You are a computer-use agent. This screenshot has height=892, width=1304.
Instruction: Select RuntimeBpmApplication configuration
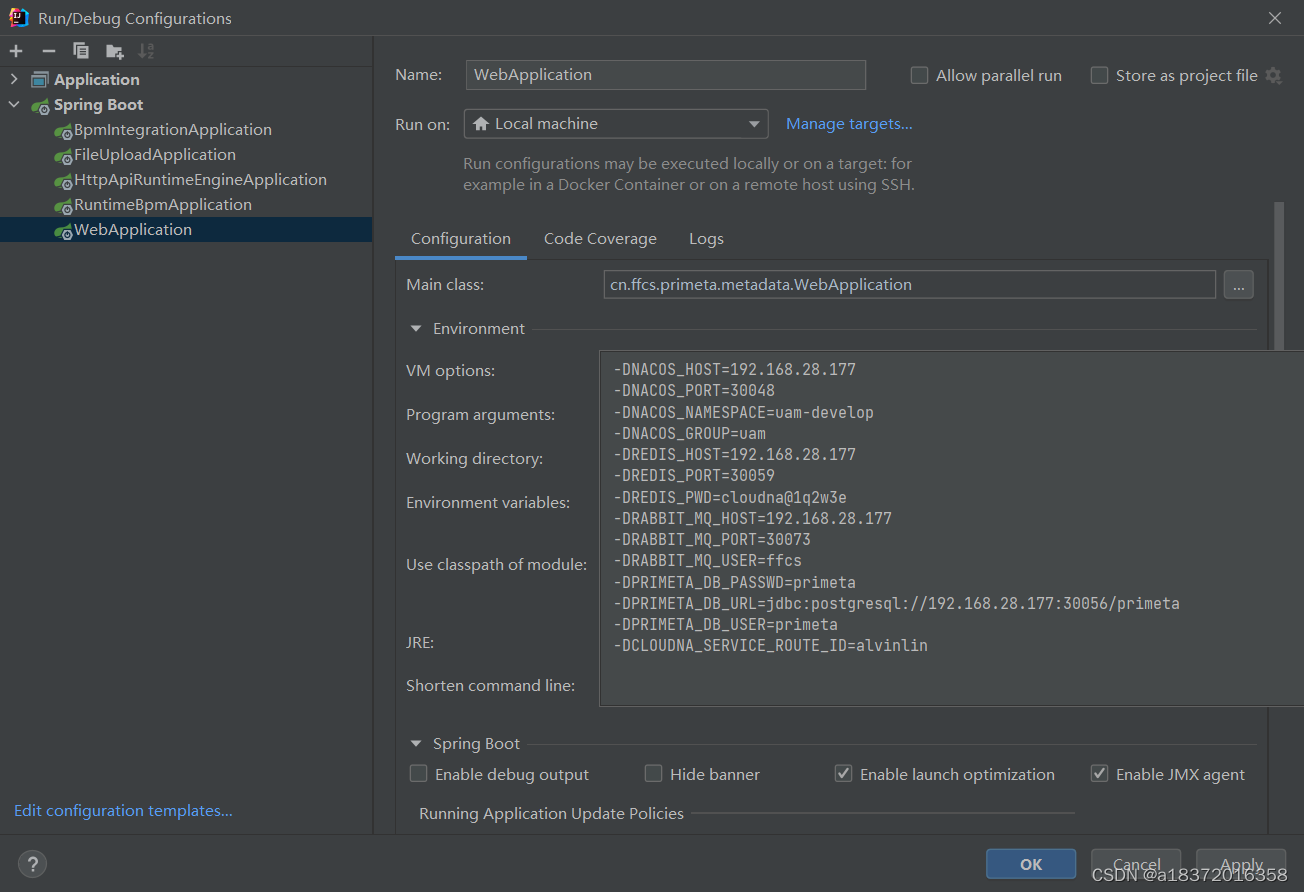pyautogui.click(x=163, y=205)
